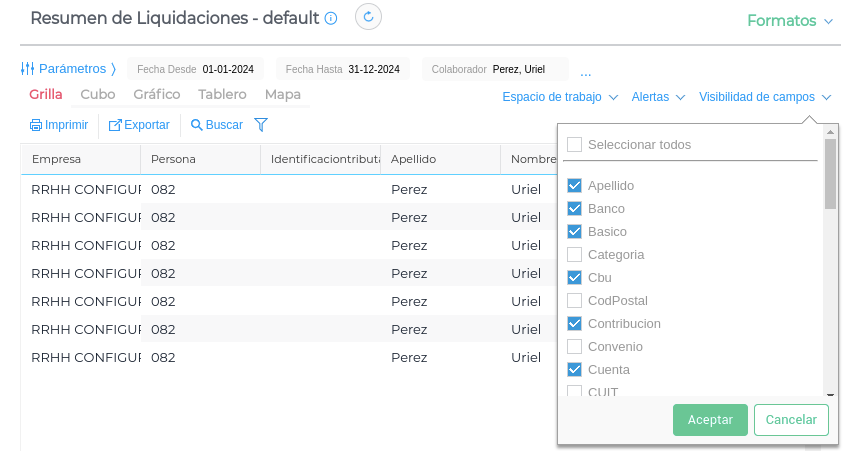The width and height of the screenshot is (850, 451).
Task: Click the funnel filter icon
Action: click(x=261, y=125)
